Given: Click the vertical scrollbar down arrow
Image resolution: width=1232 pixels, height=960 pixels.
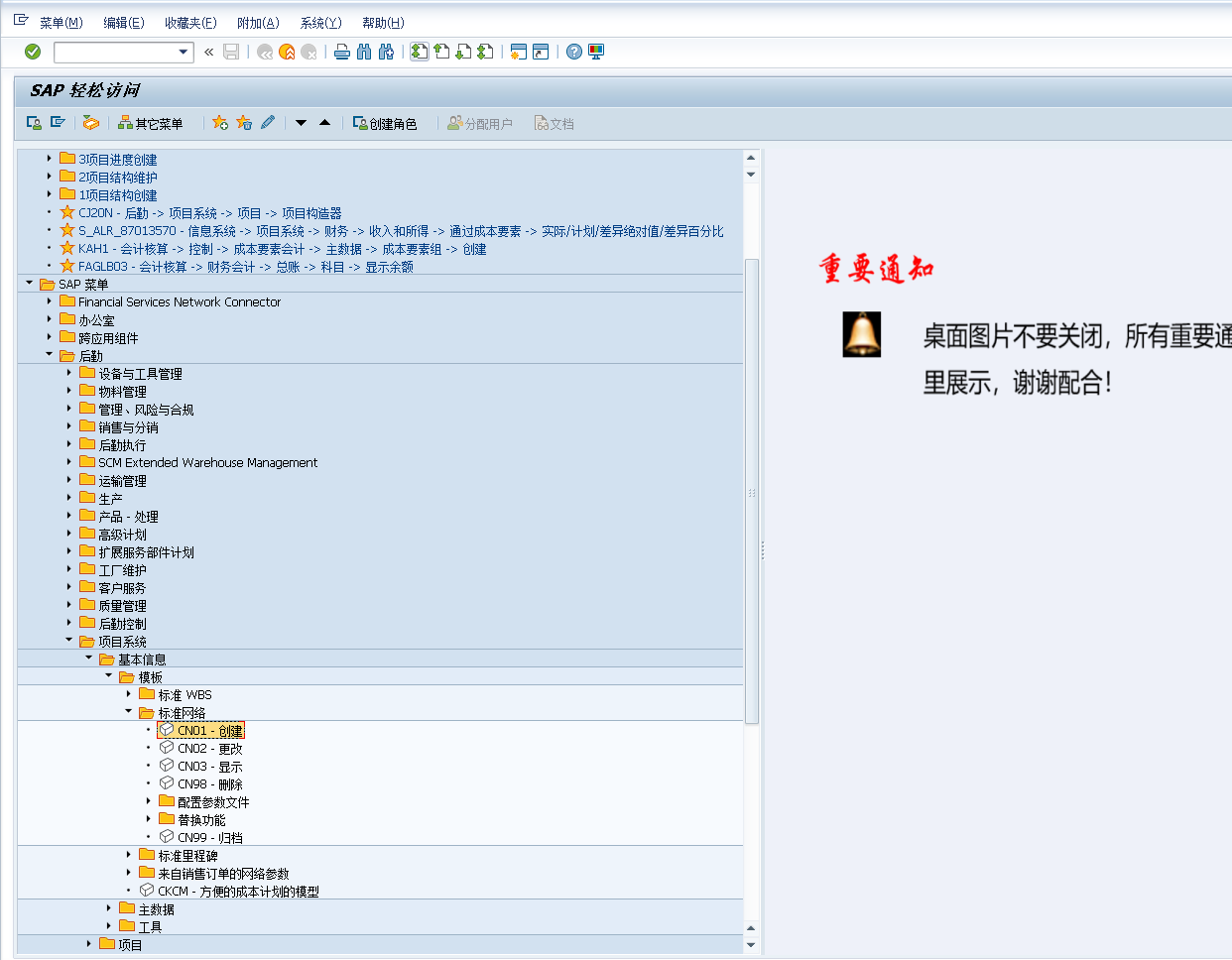Looking at the screenshot, I should coord(750,945).
